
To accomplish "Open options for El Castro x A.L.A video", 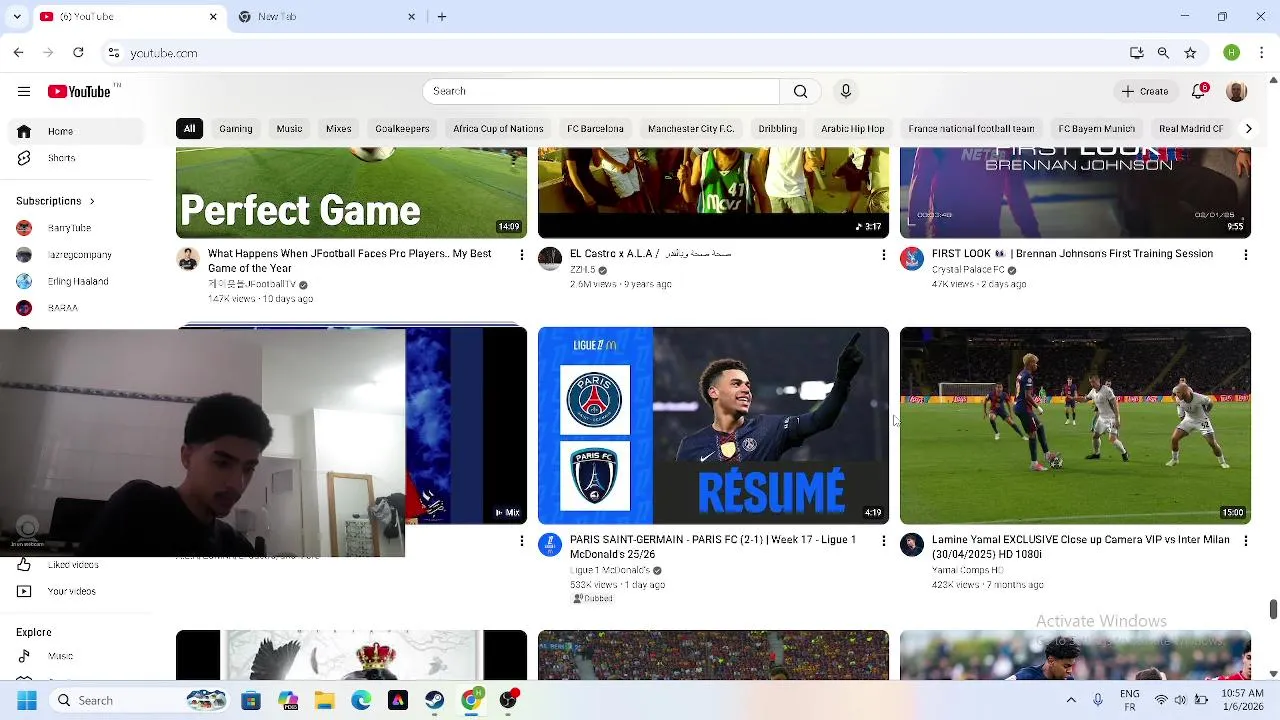I will pyautogui.click(x=883, y=255).
